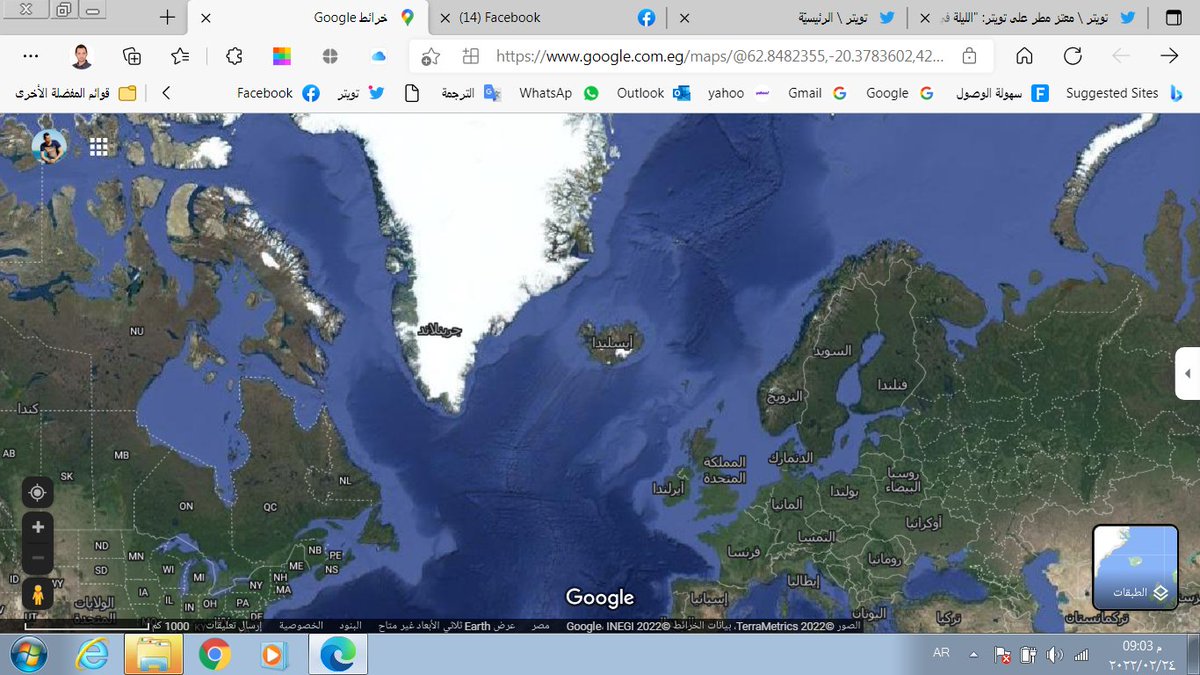This screenshot has height=675, width=1200.
Task: Open the Google bookmark
Action: click(898, 93)
